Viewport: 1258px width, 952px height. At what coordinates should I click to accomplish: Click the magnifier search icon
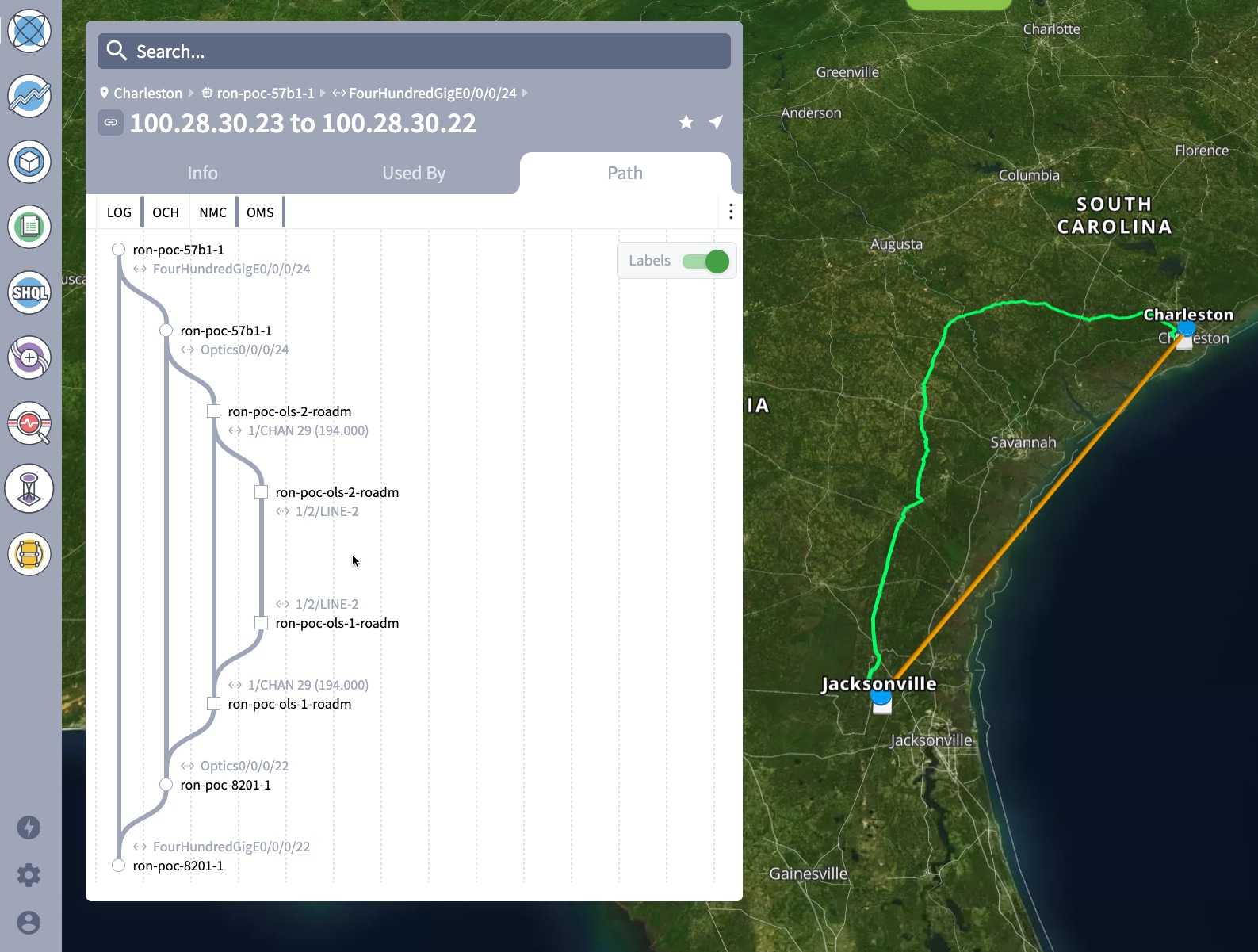pyautogui.click(x=117, y=51)
